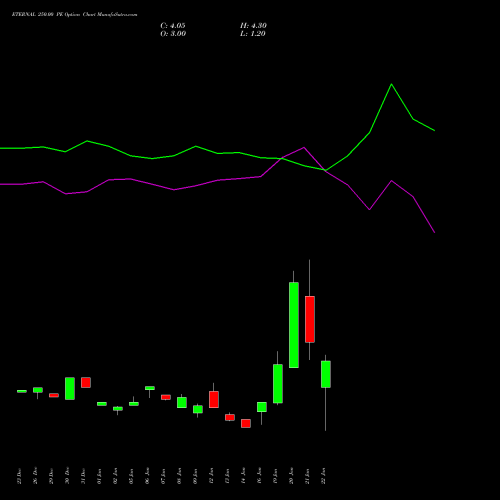500x500 pixels.
Task: Select the red candle above 12 Jan
Action: coord(214,399)
